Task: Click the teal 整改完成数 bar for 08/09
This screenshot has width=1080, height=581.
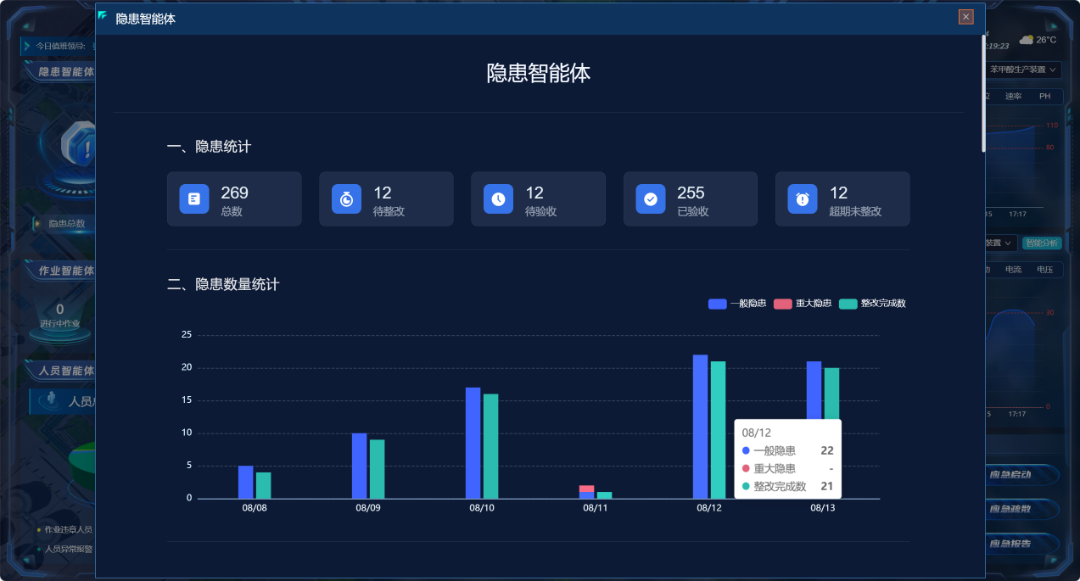Action: tap(377, 469)
